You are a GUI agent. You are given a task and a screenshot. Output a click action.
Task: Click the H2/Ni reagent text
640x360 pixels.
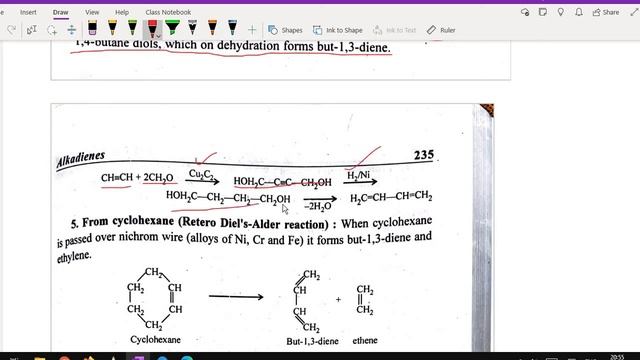[358, 176]
